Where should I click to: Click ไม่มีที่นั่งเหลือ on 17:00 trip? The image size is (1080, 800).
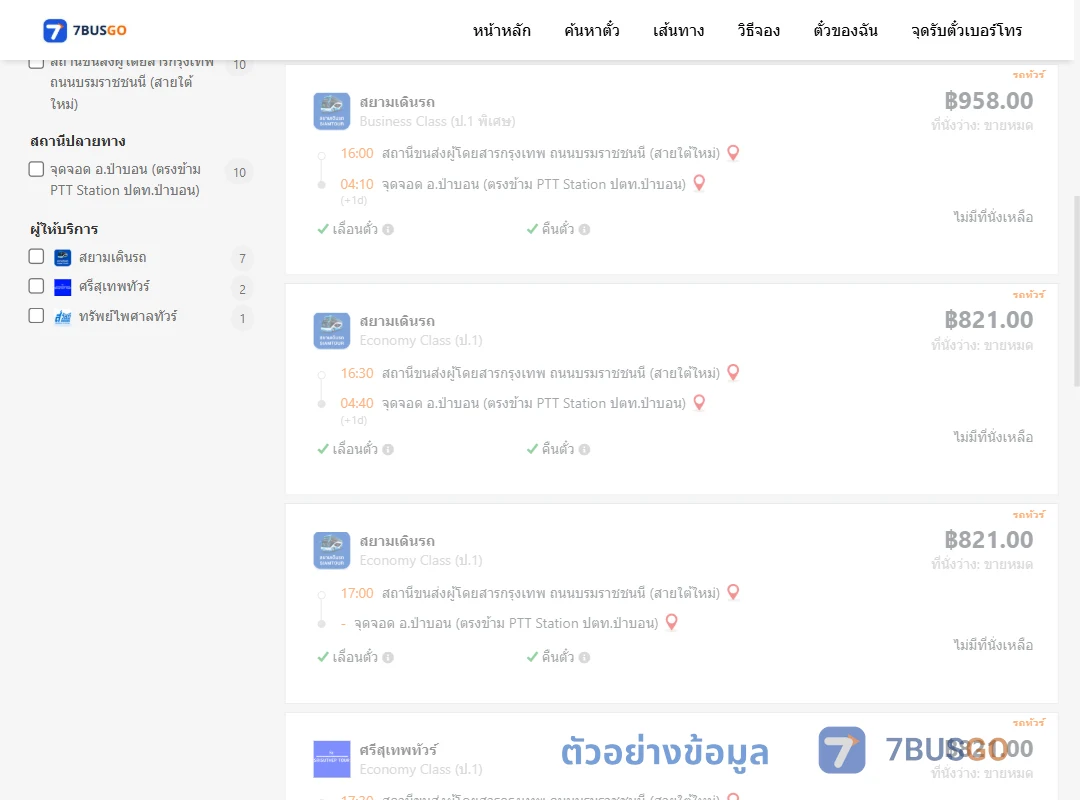pyautogui.click(x=993, y=645)
